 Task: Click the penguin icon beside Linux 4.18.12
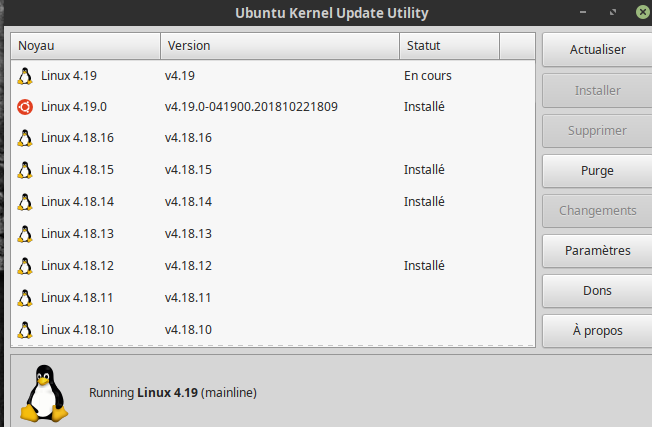26,266
